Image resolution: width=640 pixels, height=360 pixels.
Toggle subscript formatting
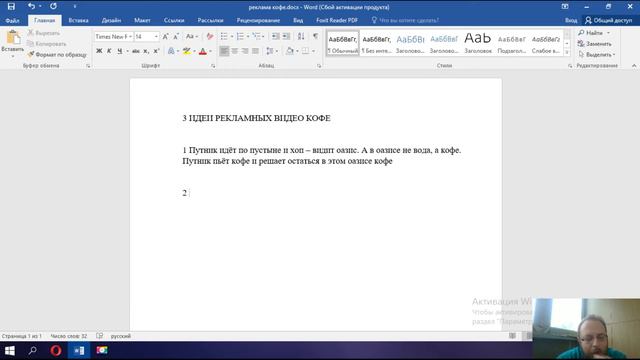(146, 51)
